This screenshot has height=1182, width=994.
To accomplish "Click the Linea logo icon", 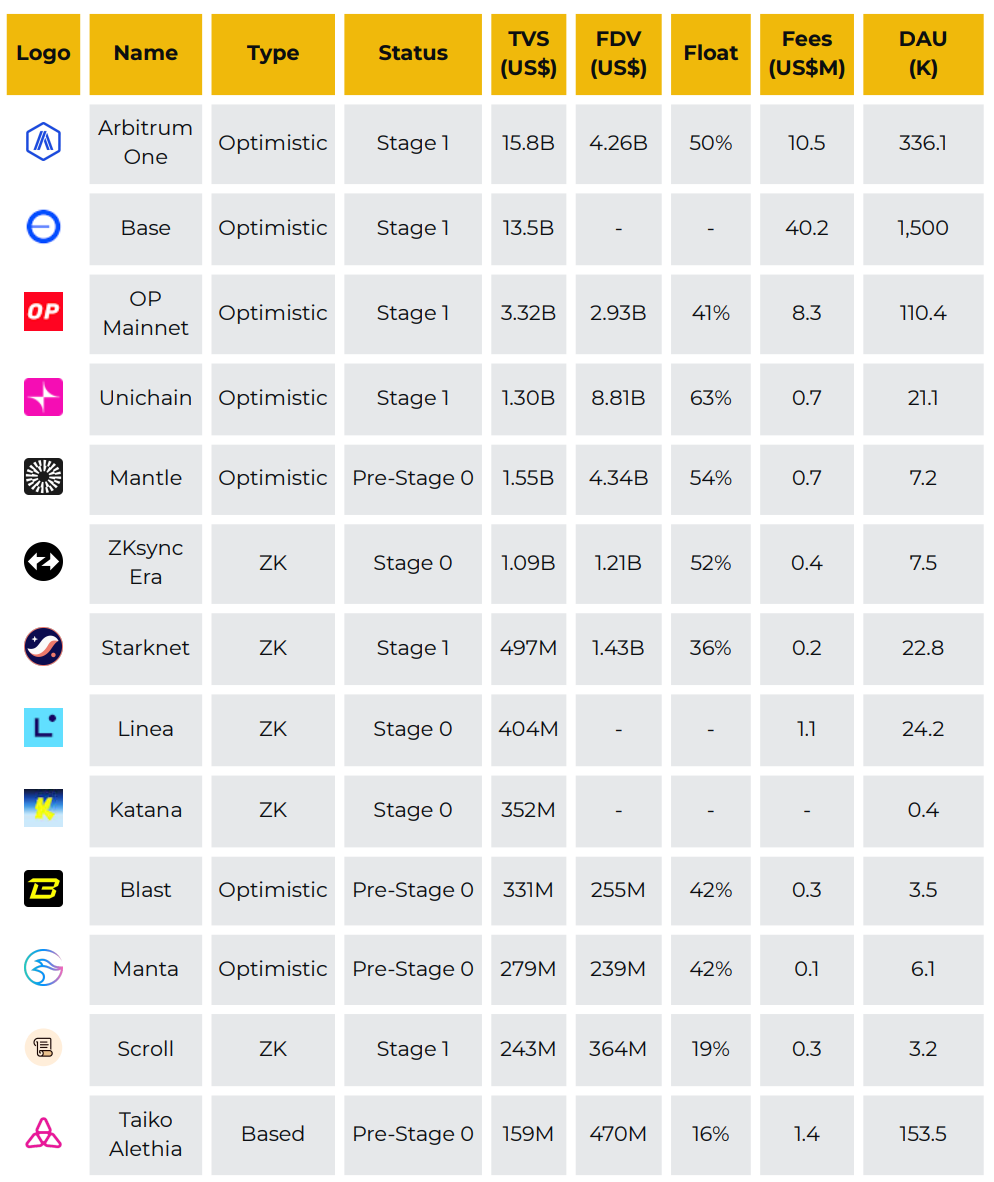I will point(43,728).
